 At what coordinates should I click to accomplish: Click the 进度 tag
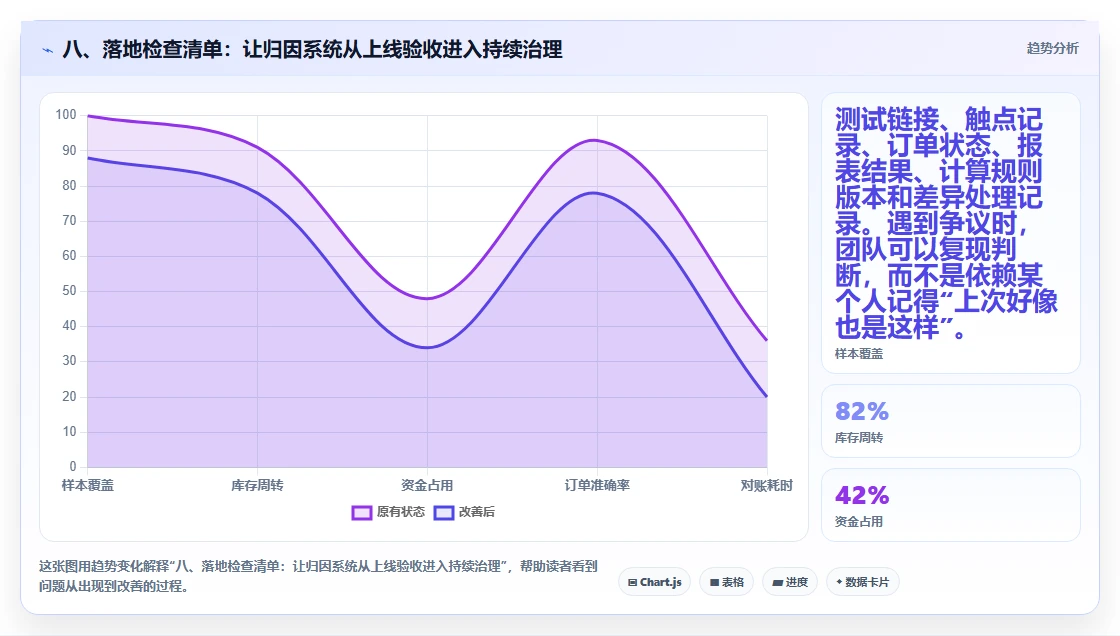click(x=789, y=582)
